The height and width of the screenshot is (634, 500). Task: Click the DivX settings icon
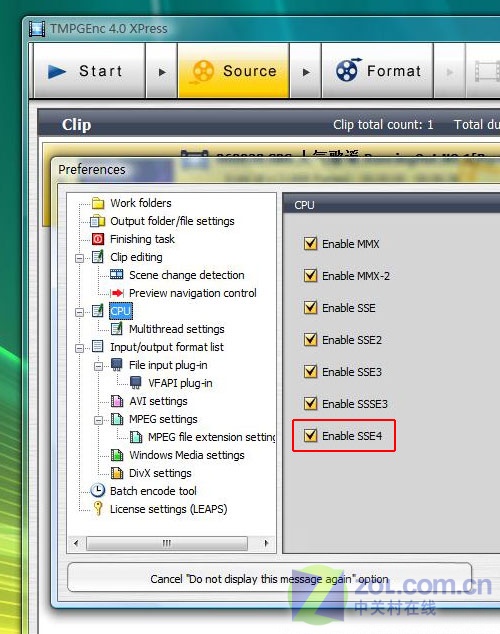click(117, 473)
